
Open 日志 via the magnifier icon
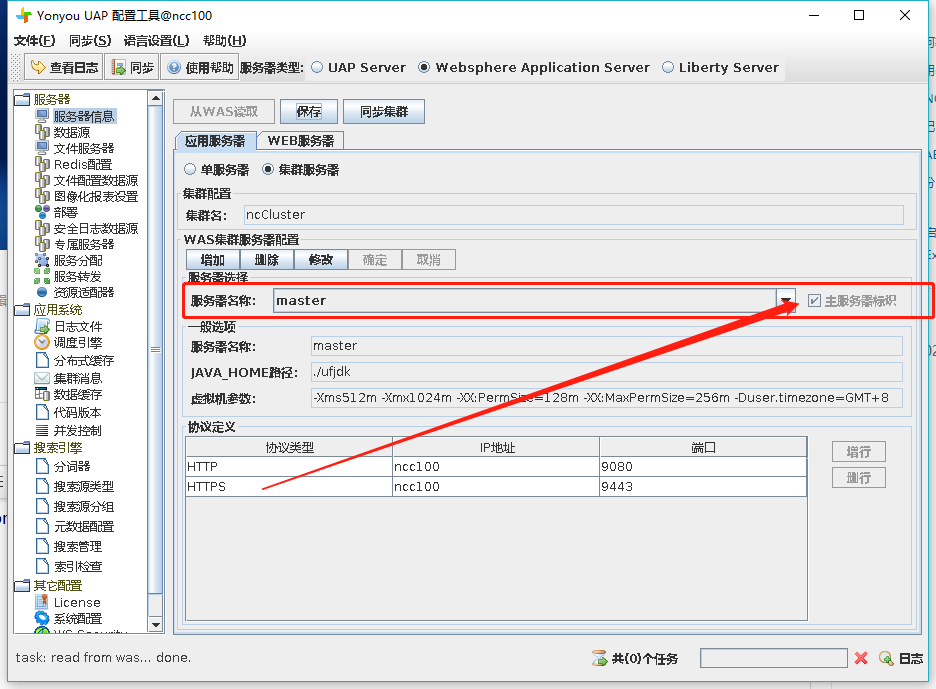click(x=886, y=658)
